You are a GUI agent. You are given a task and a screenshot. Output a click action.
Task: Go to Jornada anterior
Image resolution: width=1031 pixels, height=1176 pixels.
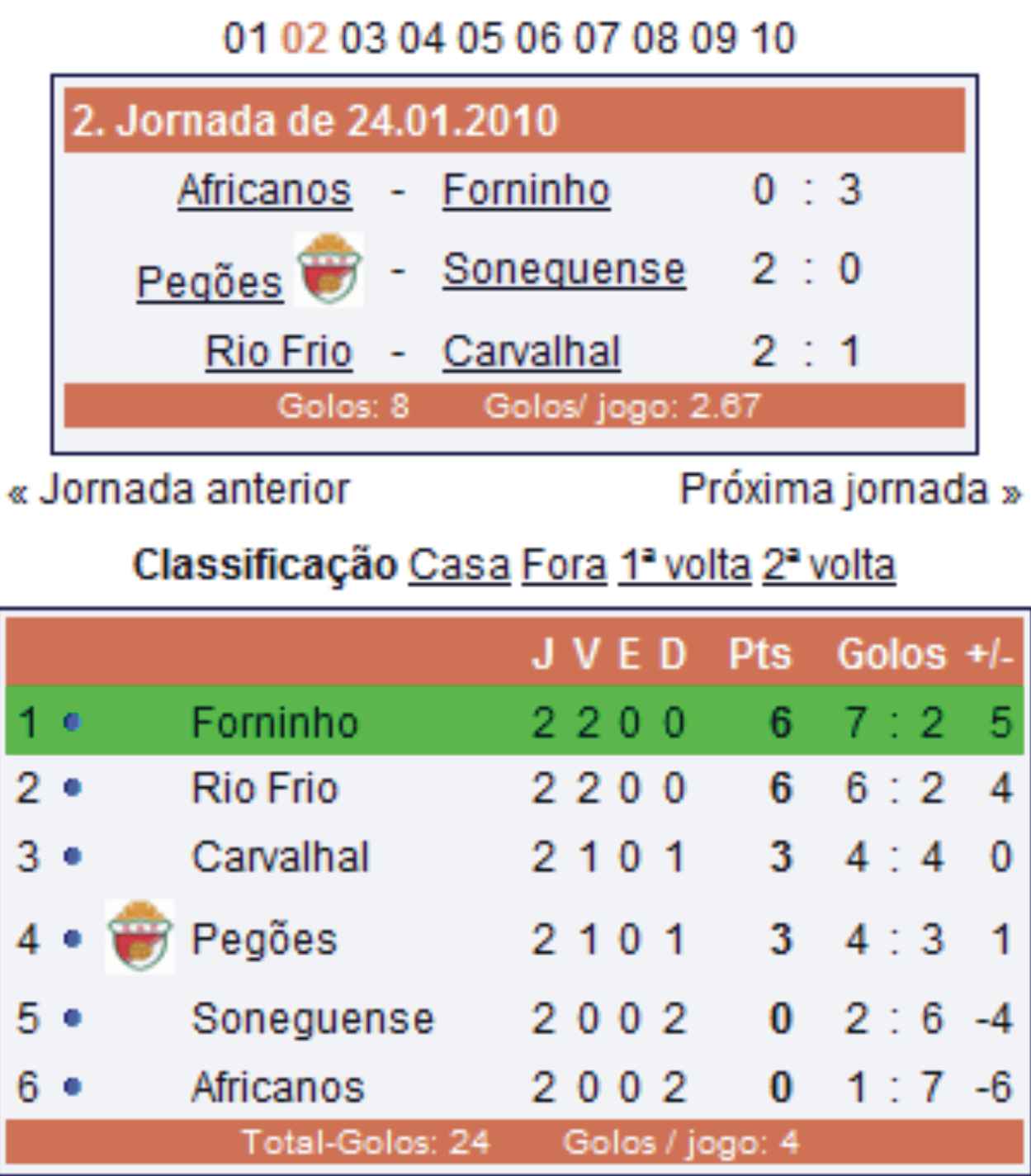pos(179,489)
